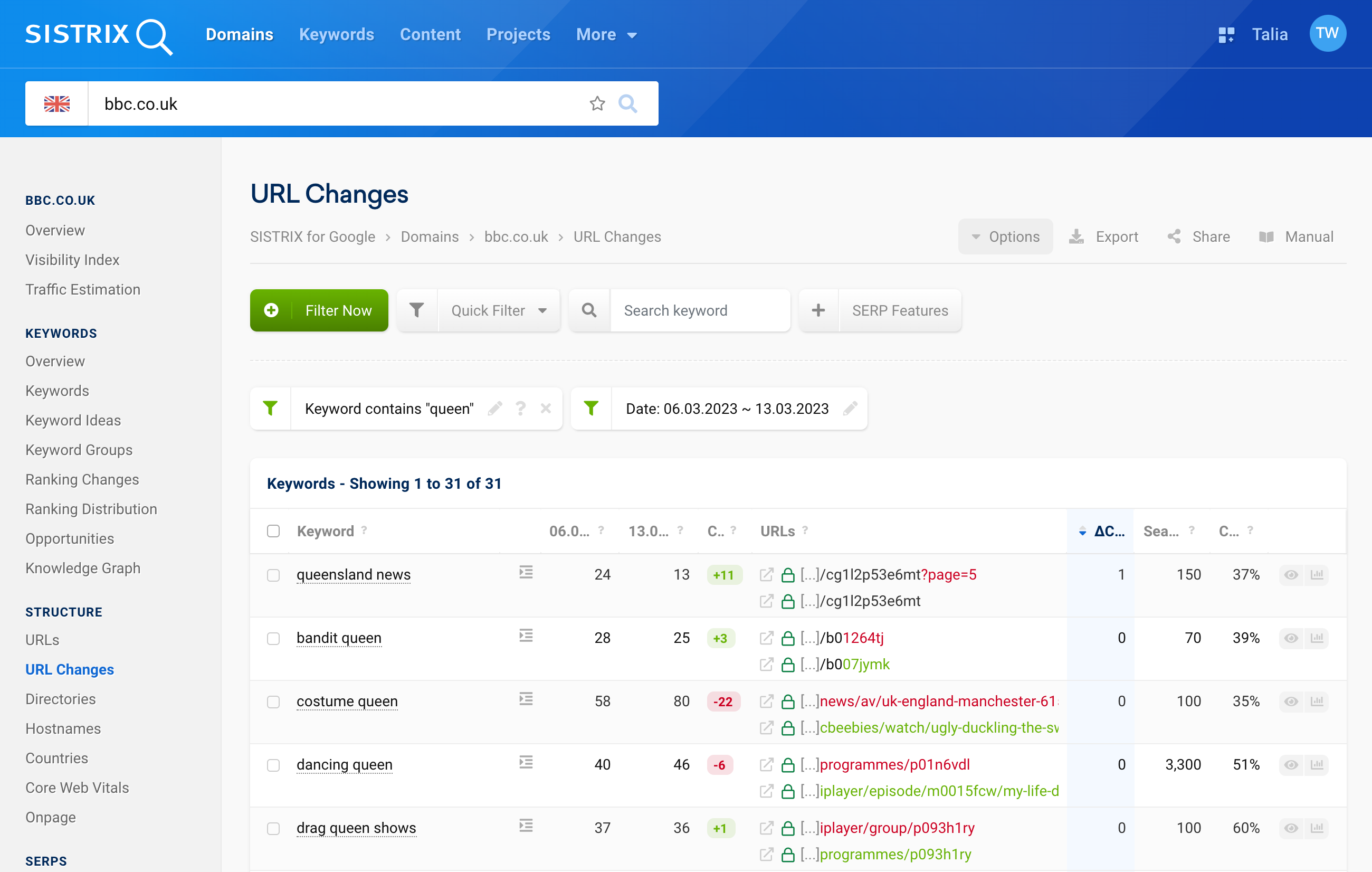The height and width of the screenshot is (872, 1372).
Task: Open the queensland news keyword link
Action: click(x=353, y=574)
